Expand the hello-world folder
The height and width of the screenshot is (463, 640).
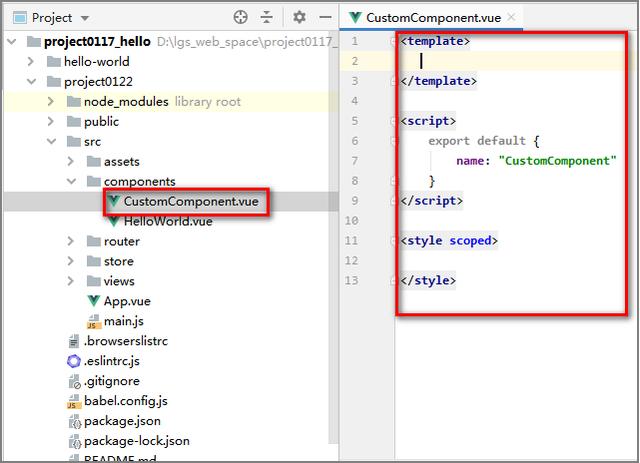point(31,62)
